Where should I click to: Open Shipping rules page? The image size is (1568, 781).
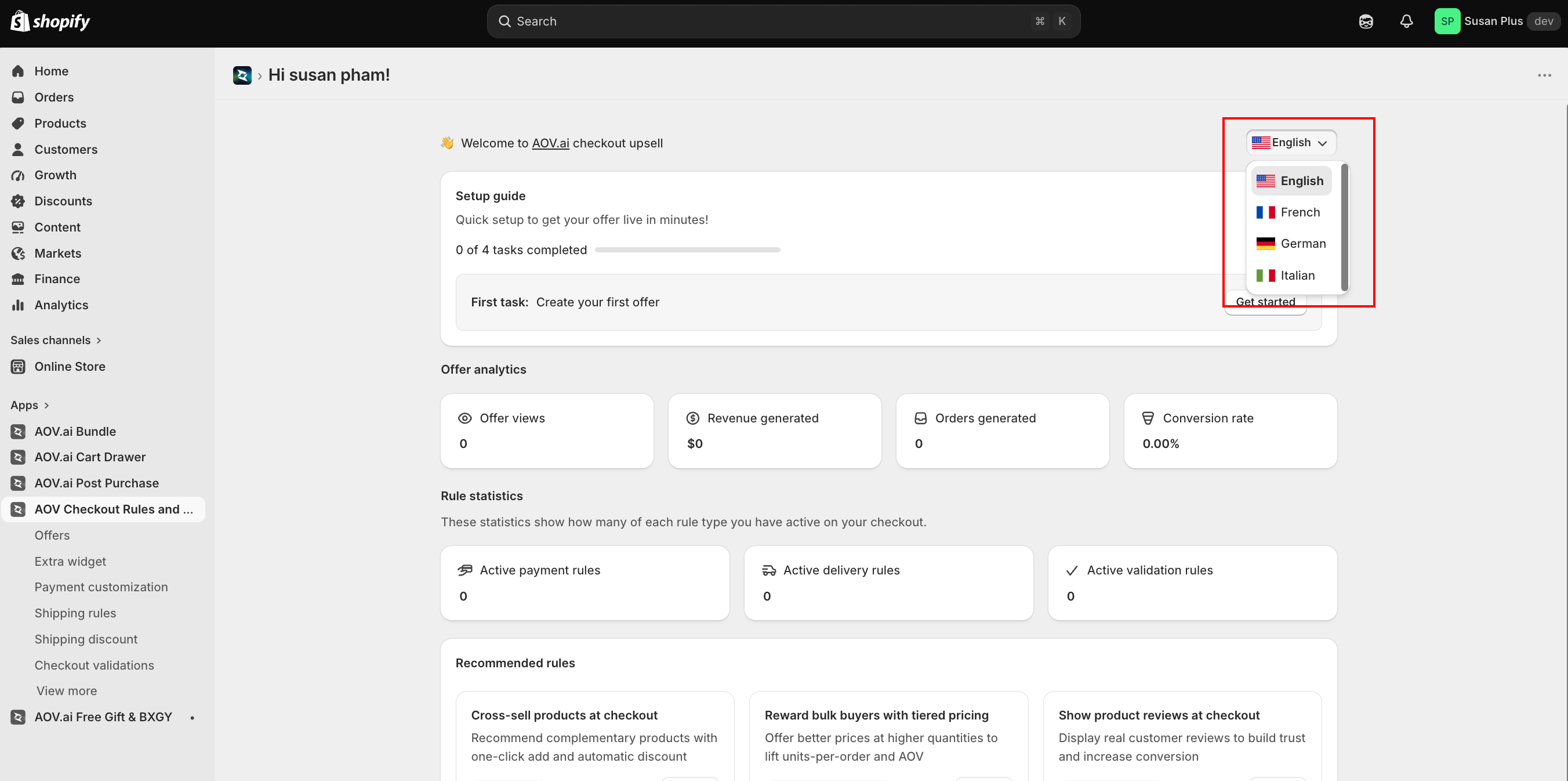point(75,613)
